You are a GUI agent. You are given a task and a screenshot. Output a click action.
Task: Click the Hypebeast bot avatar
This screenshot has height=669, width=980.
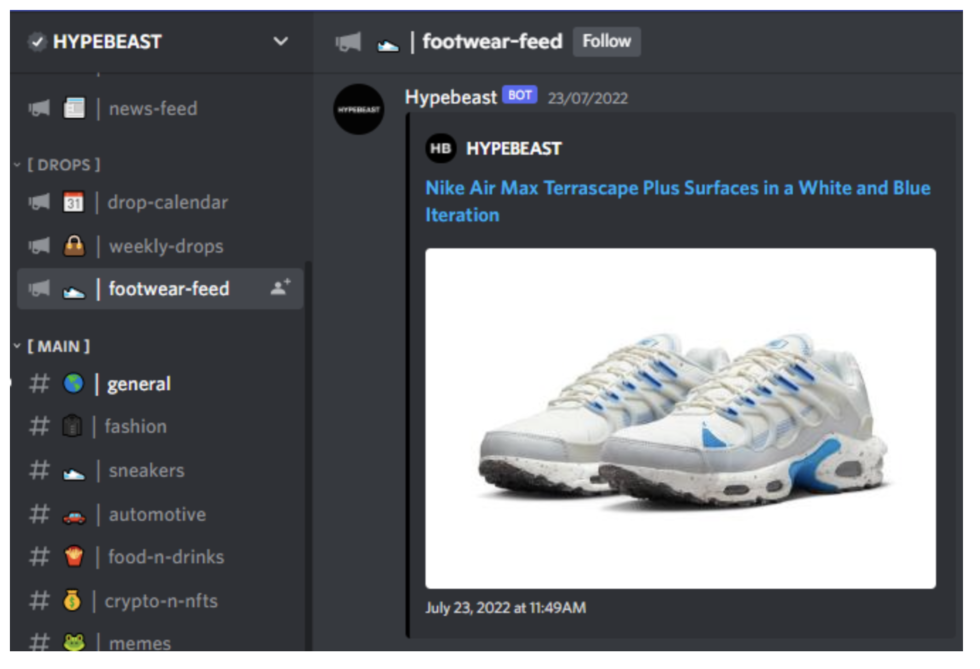[x=358, y=109]
